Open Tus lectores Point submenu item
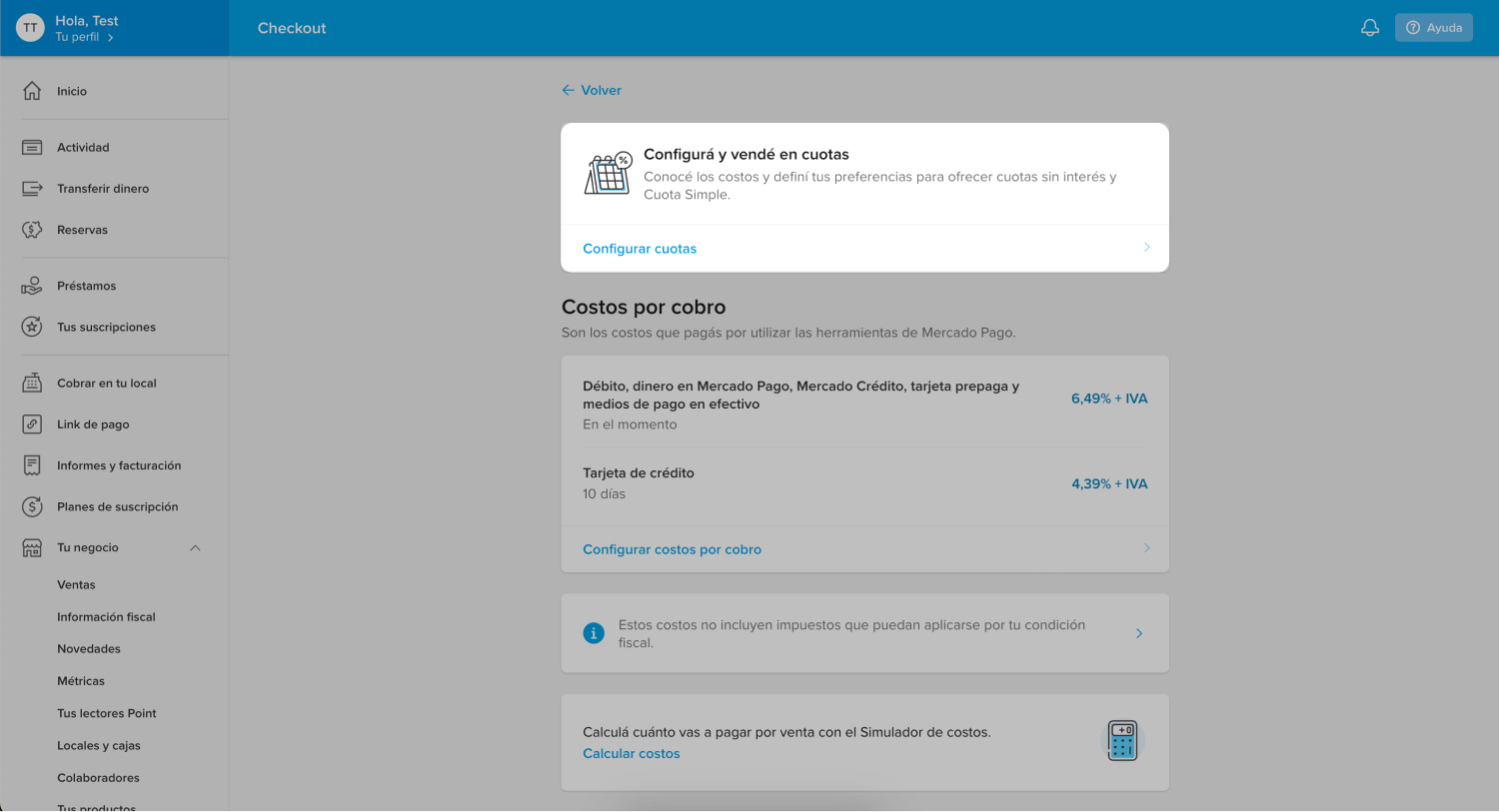The width and height of the screenshot is (1499, 812). pyautogui.click(x=106, y=713)
